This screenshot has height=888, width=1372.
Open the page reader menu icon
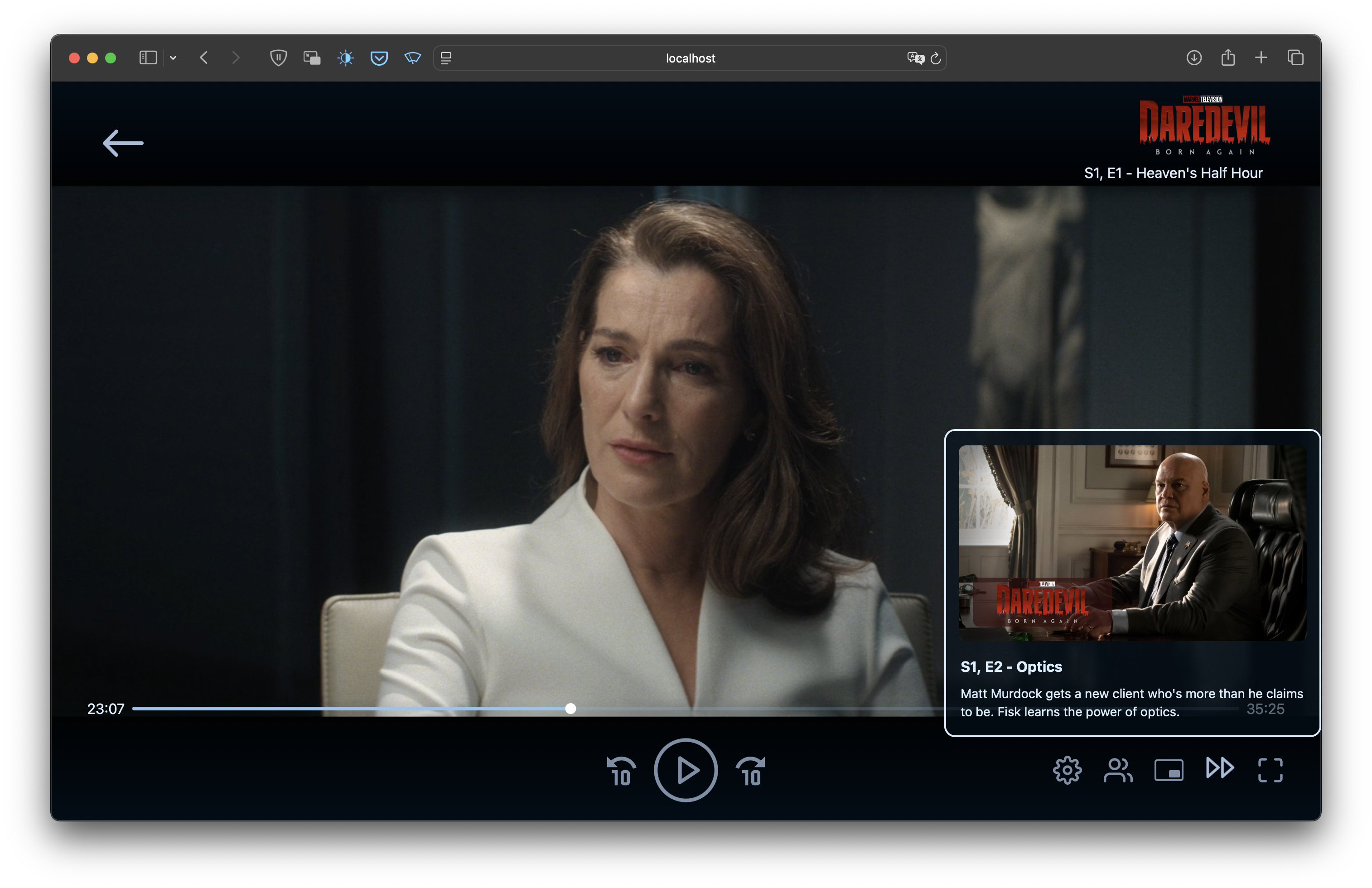(x=446, y=58)
